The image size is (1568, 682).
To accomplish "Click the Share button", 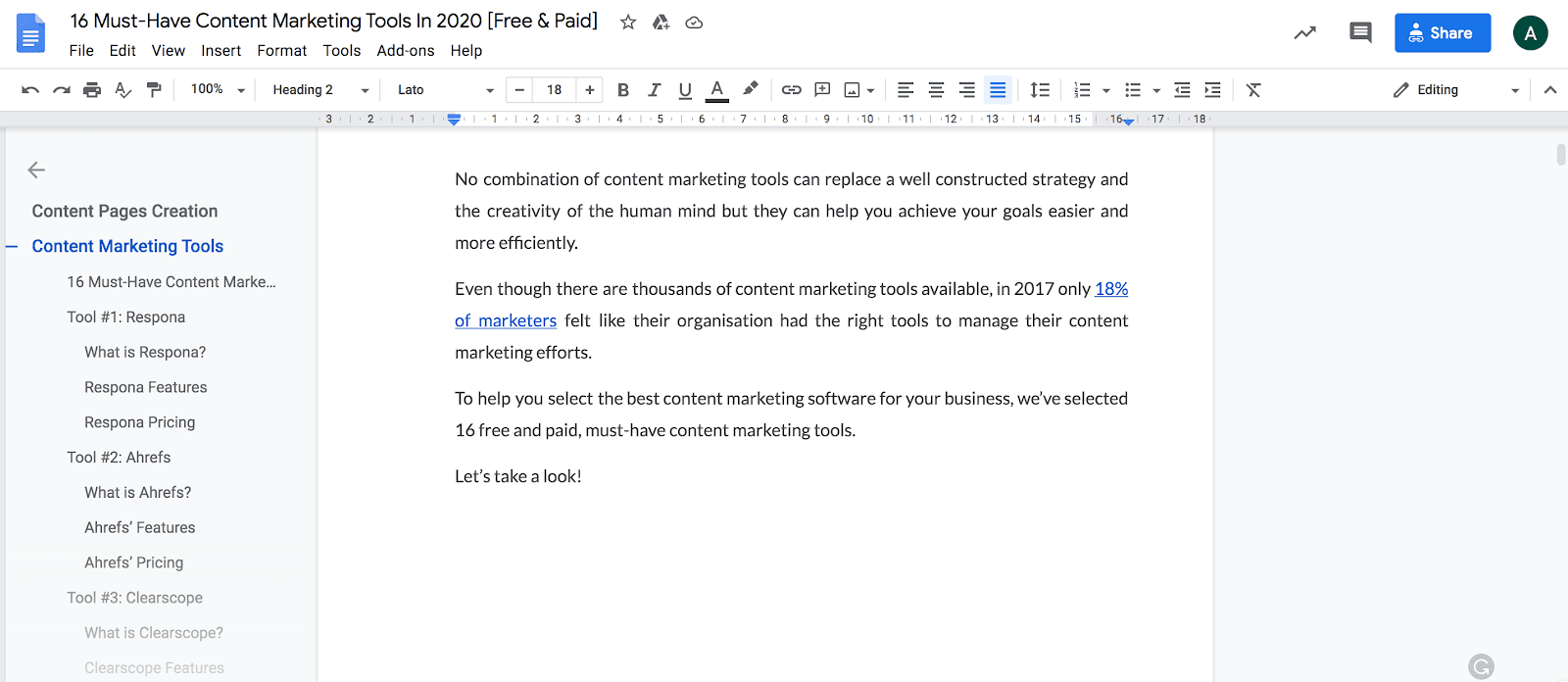I will [x=1443, y=33].
